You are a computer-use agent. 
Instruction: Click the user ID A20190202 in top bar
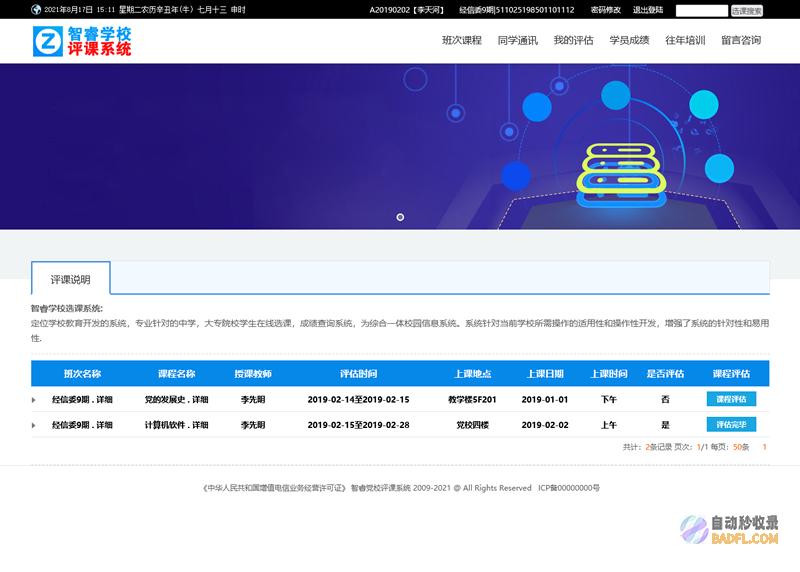[x=390, y=10]
